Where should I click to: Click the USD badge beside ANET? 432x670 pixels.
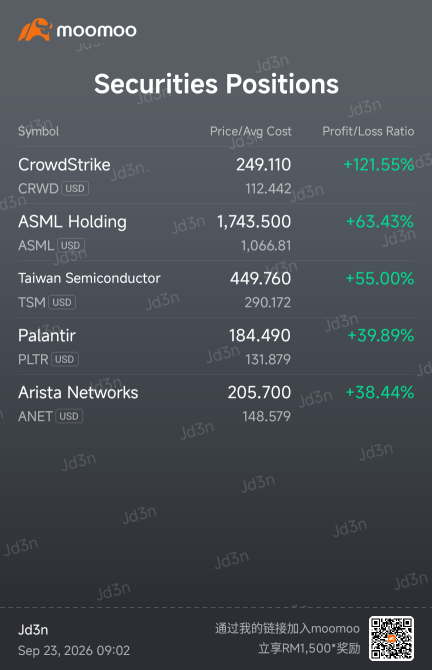(x=69, y=416)
